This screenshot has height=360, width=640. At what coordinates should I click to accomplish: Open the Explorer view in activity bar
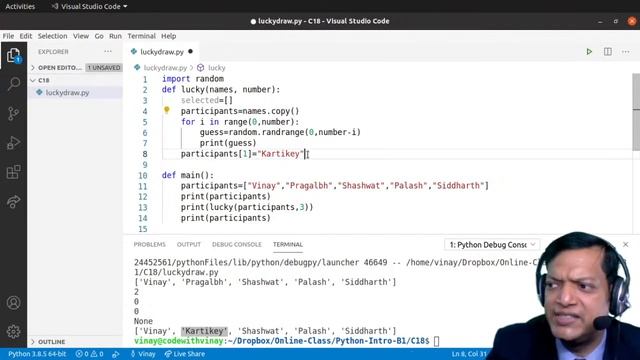coord(13,56)
